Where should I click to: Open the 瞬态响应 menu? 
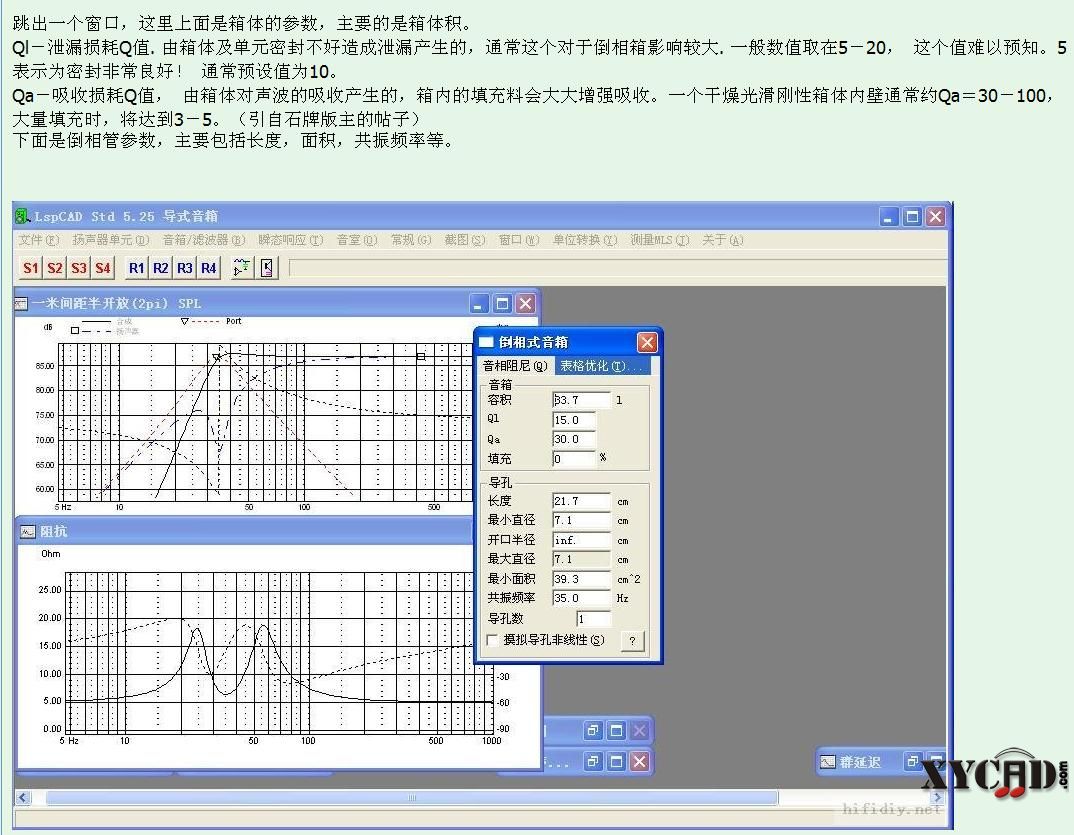(x=291, y=240)
